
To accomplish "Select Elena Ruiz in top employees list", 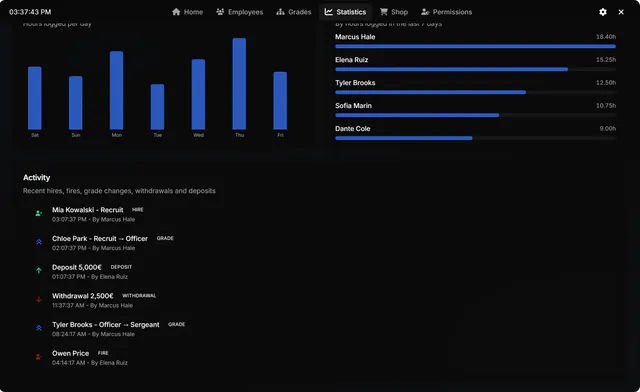I will click(x=351, y=60).
